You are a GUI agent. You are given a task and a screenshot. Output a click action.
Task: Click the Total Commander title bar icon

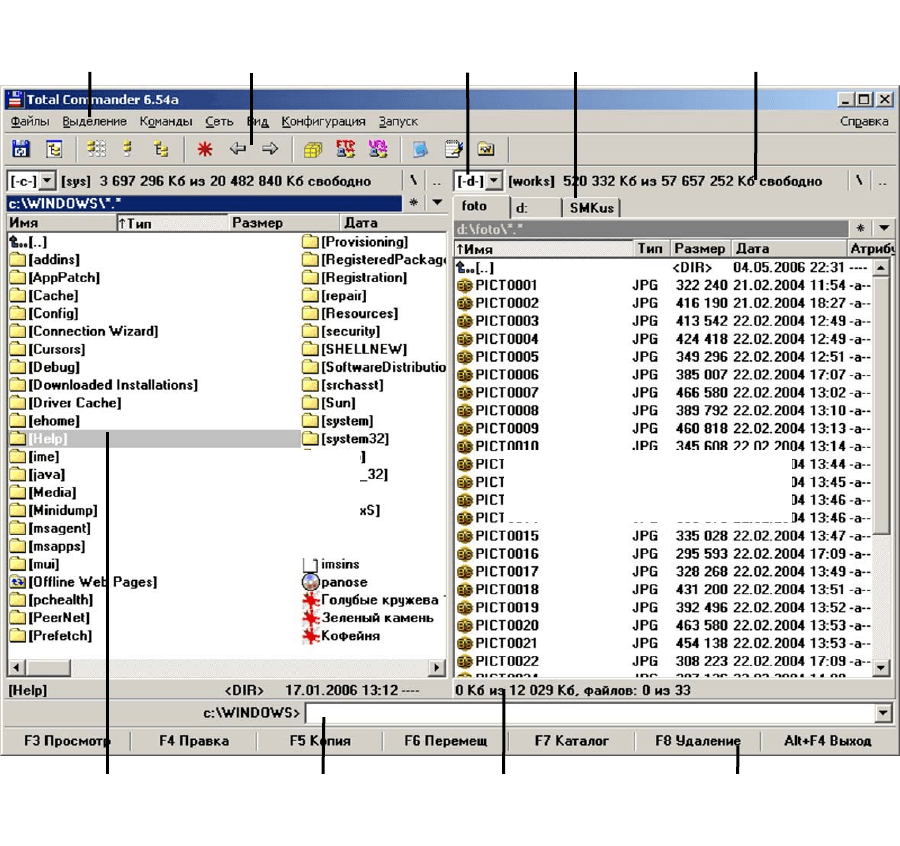tap(15, 99)
